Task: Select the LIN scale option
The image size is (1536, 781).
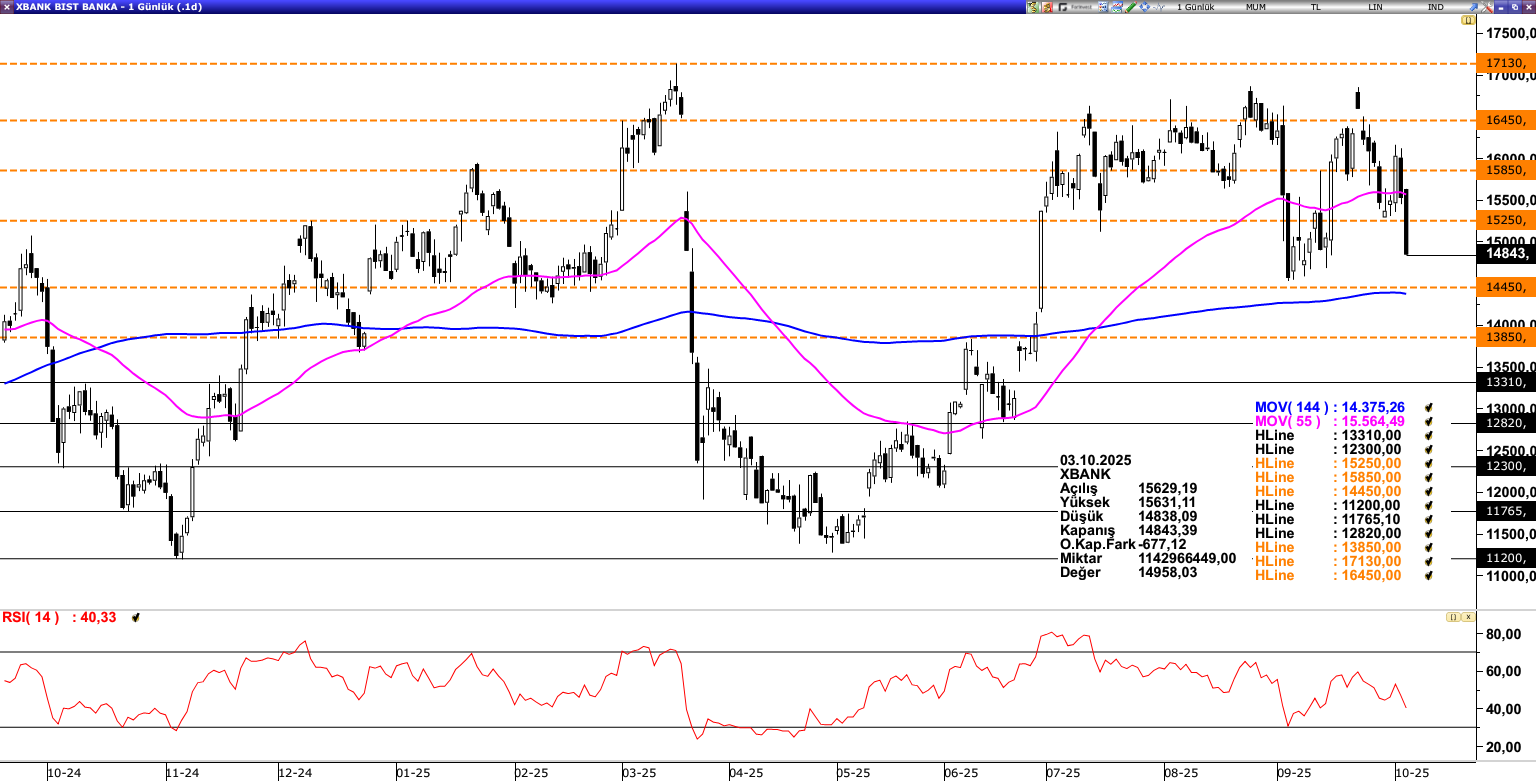Action: (1376, 7)
